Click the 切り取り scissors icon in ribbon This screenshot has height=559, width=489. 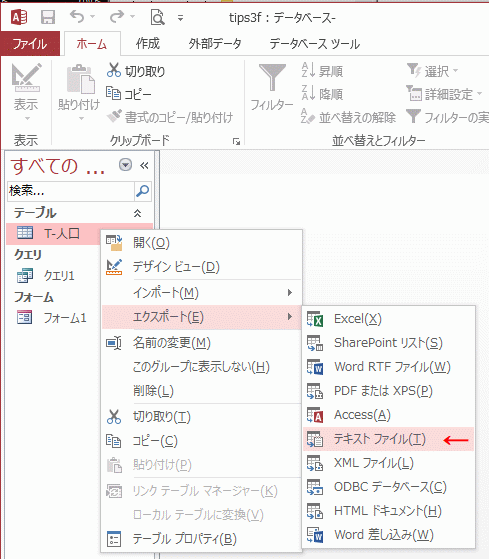(114, 70)
